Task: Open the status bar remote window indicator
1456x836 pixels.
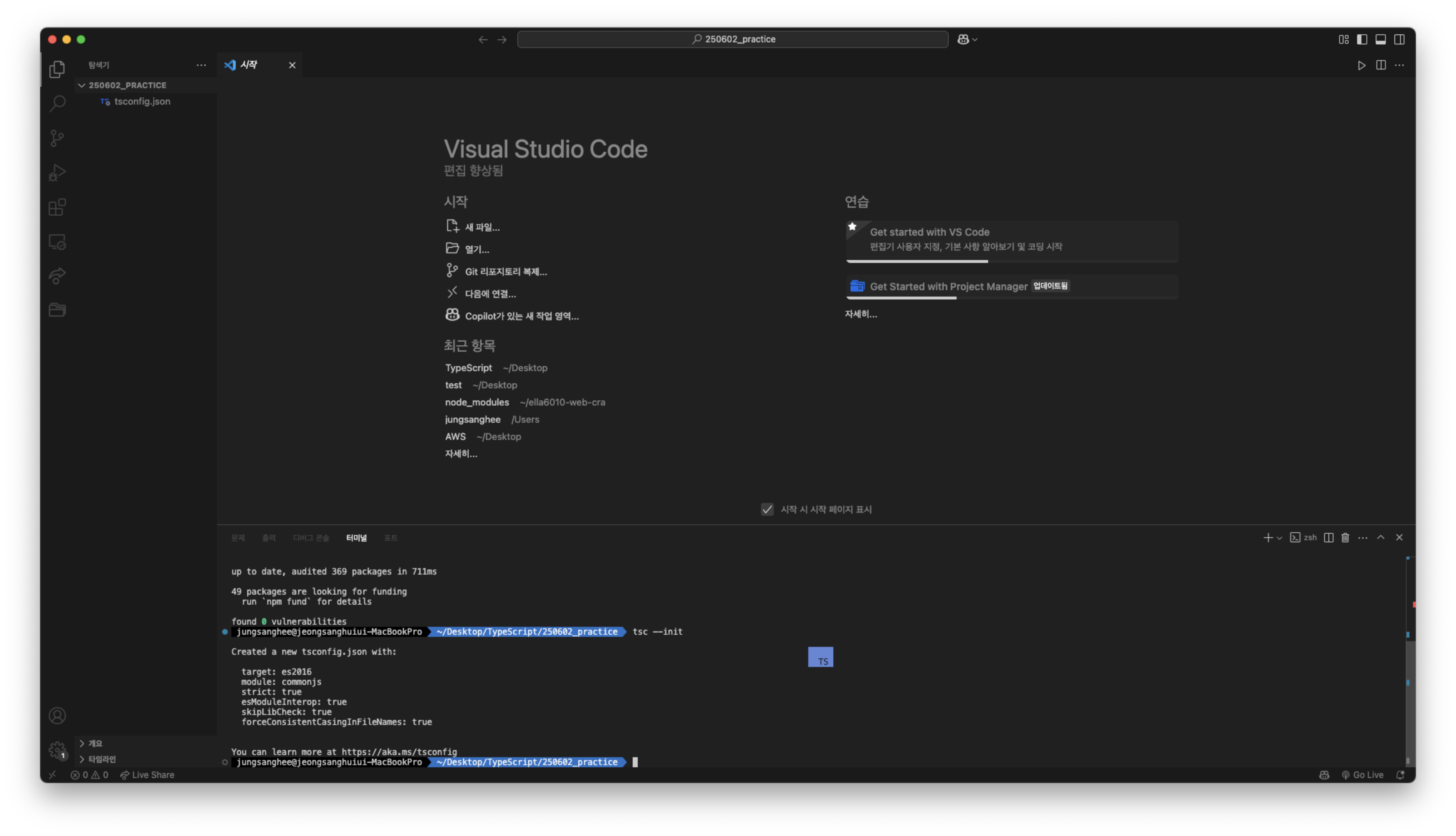Action: [52, 774]
